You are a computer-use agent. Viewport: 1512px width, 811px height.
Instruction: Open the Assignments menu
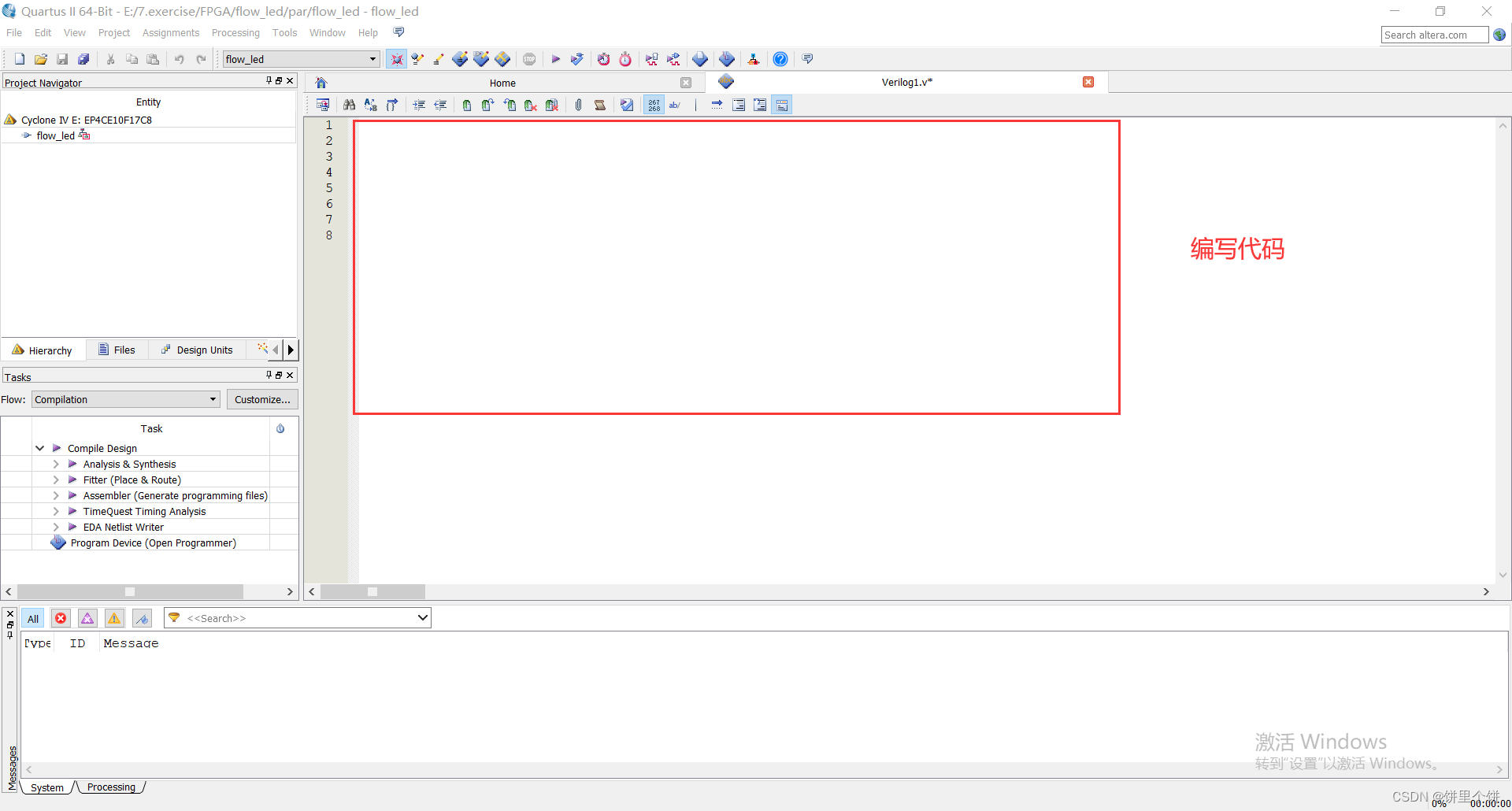coord(171,32)
